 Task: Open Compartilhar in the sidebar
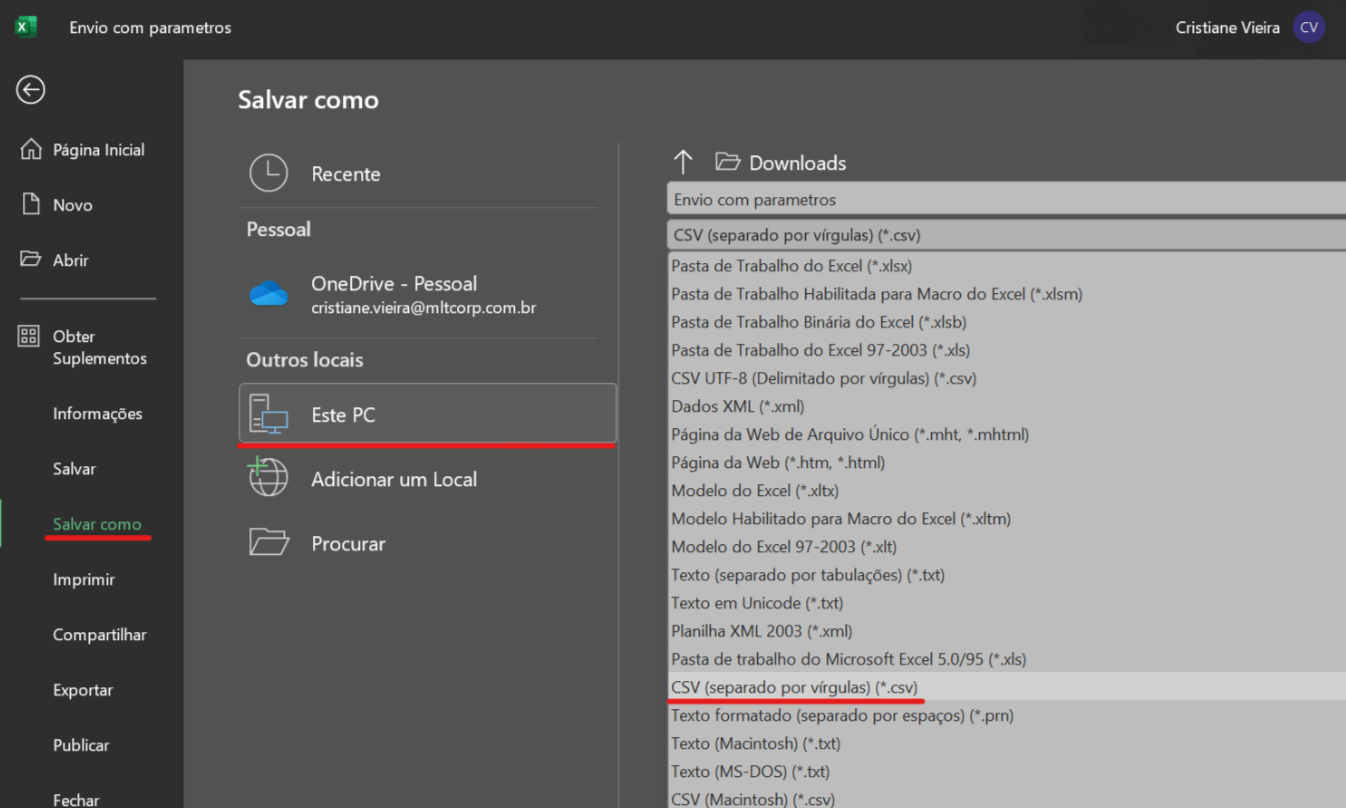point(99,635)
